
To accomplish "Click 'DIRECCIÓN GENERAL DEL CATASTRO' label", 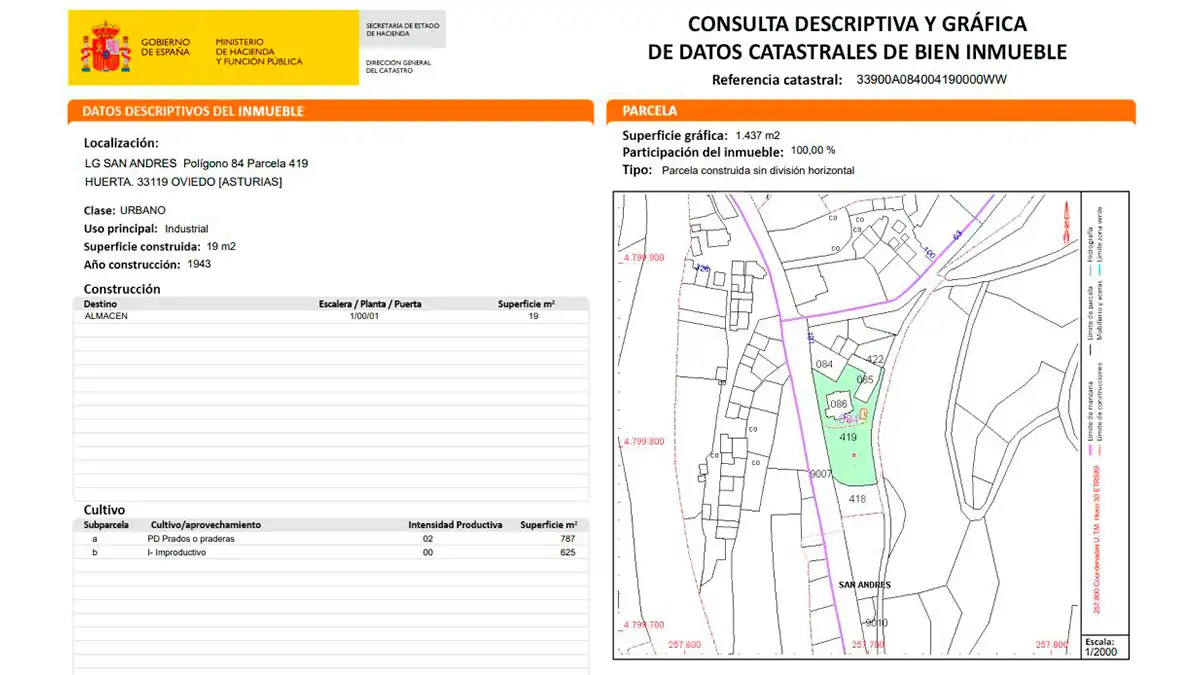I will coord(398,66).
